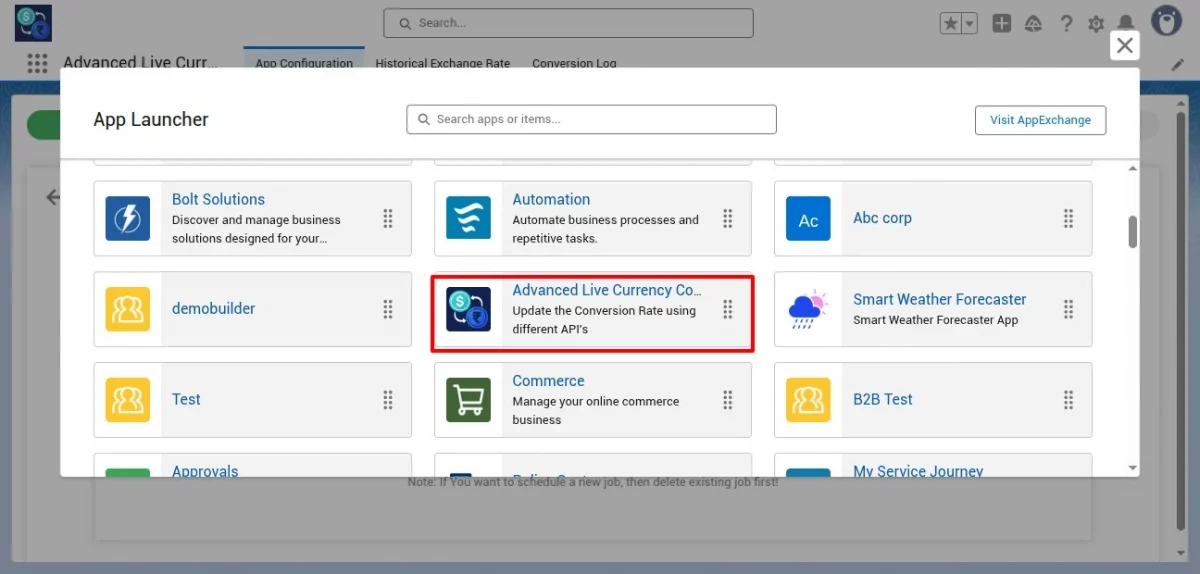1200x574 pixels.
Task: Close the App Launcher dialog
Action: (1125, 45)
